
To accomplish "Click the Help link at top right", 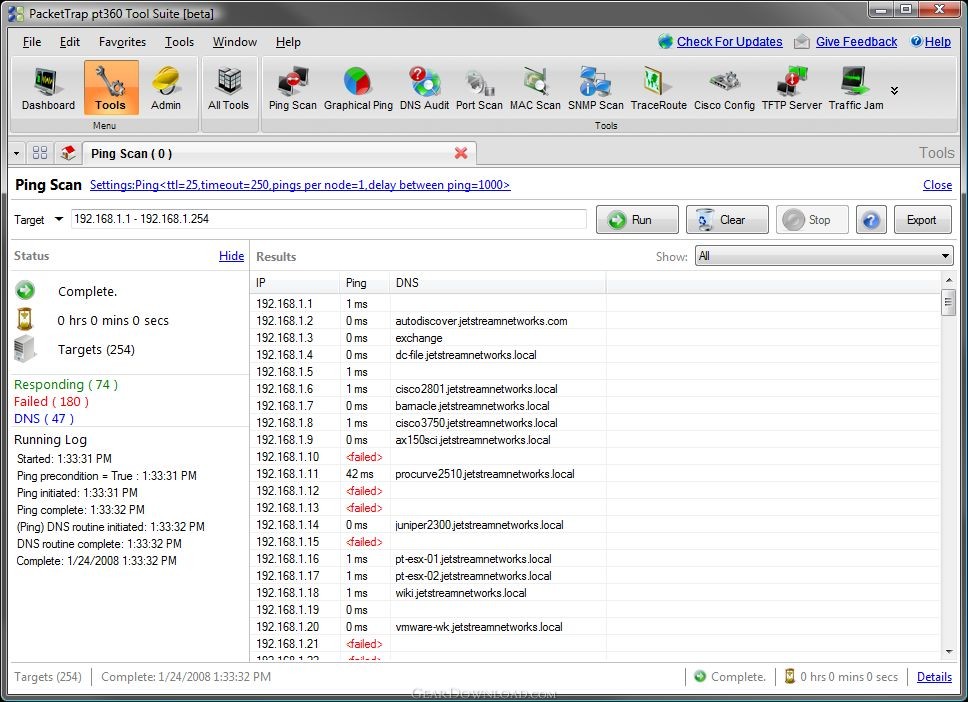I will coord(937,42).
